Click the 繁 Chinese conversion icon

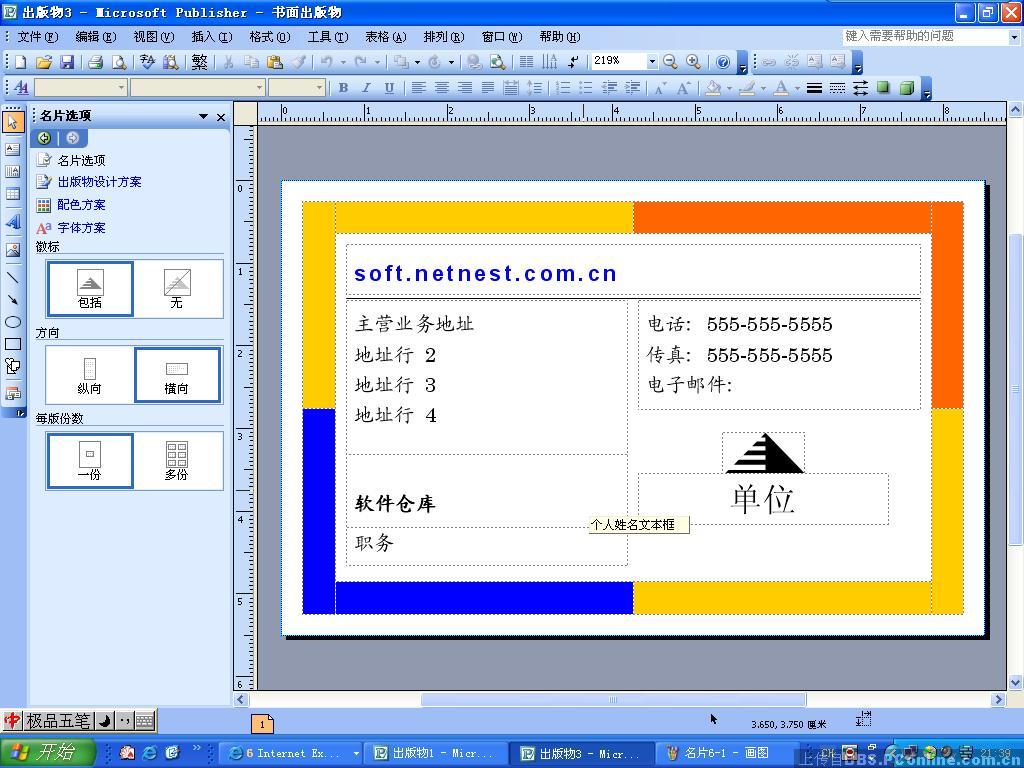coord(200,62)
